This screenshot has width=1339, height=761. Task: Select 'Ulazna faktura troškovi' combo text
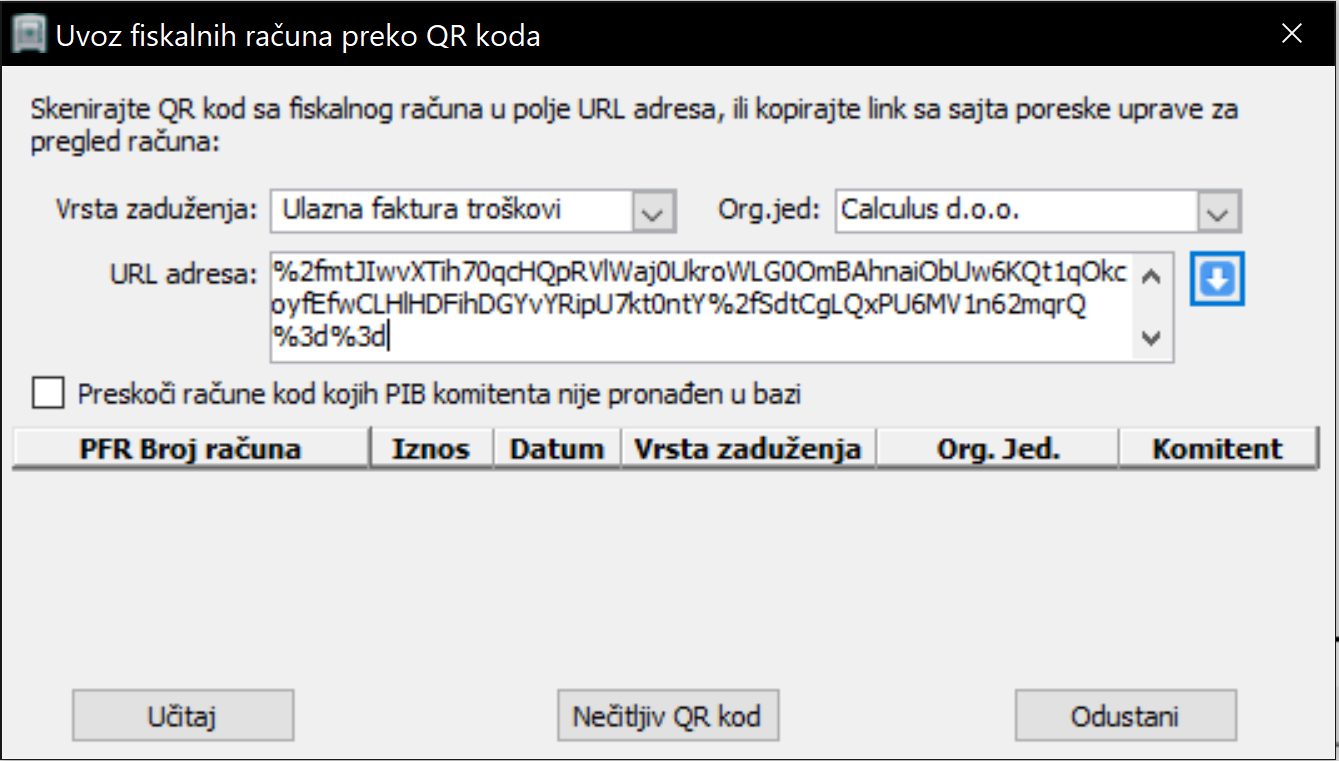pyautogui.click(x=422, y=210)
